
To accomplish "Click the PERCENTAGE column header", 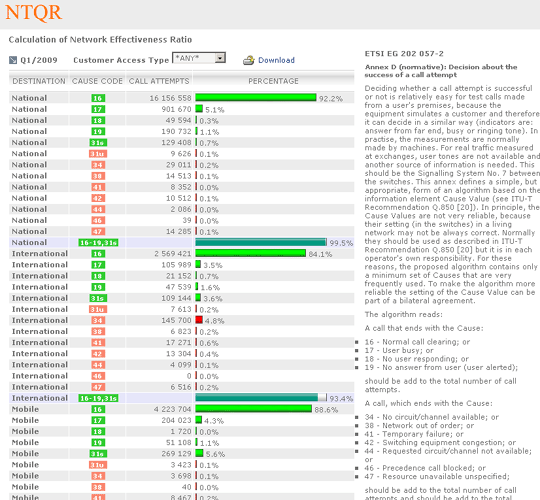I will point(273,81).
